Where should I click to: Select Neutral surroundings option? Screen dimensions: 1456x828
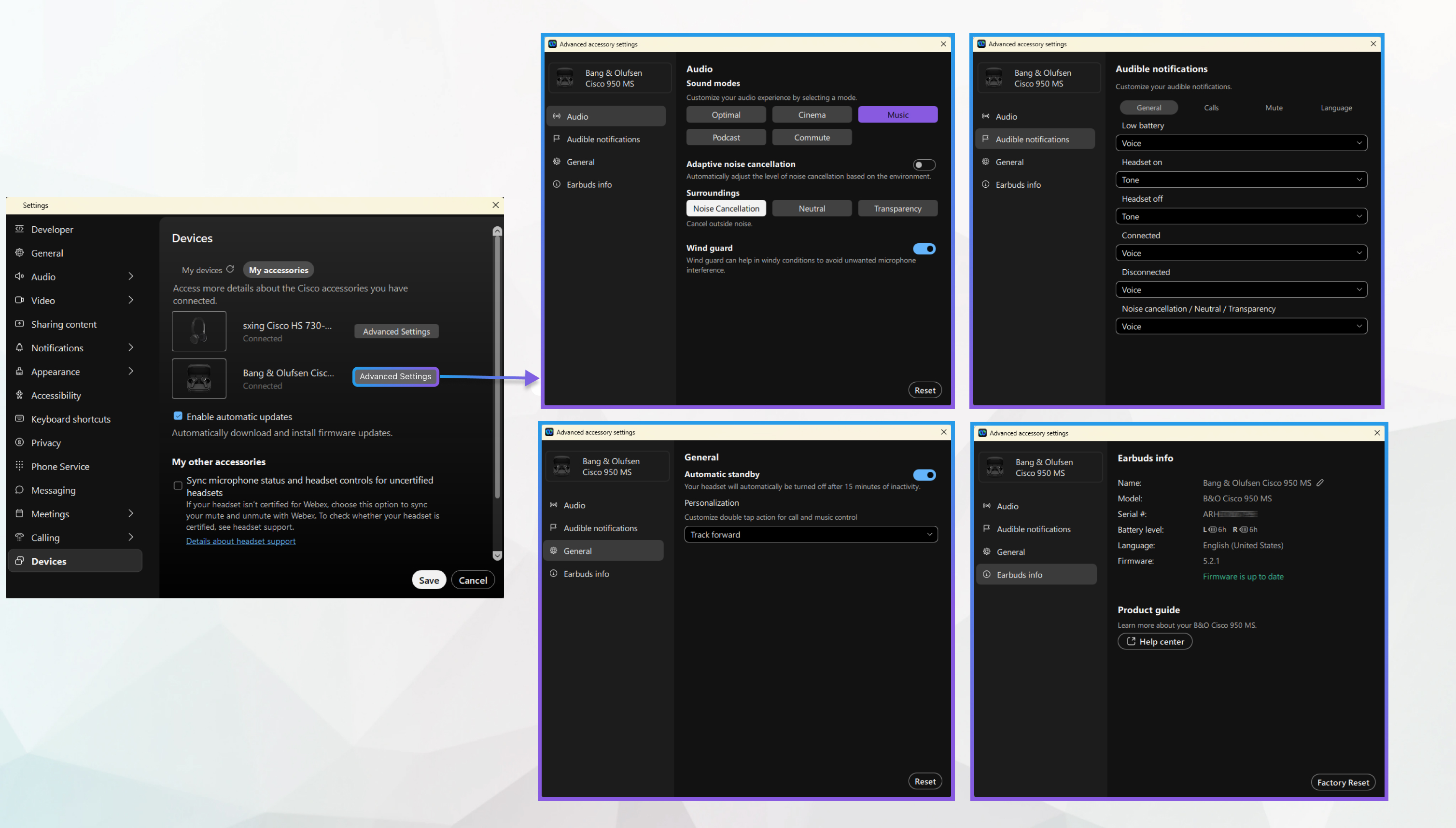812,208
